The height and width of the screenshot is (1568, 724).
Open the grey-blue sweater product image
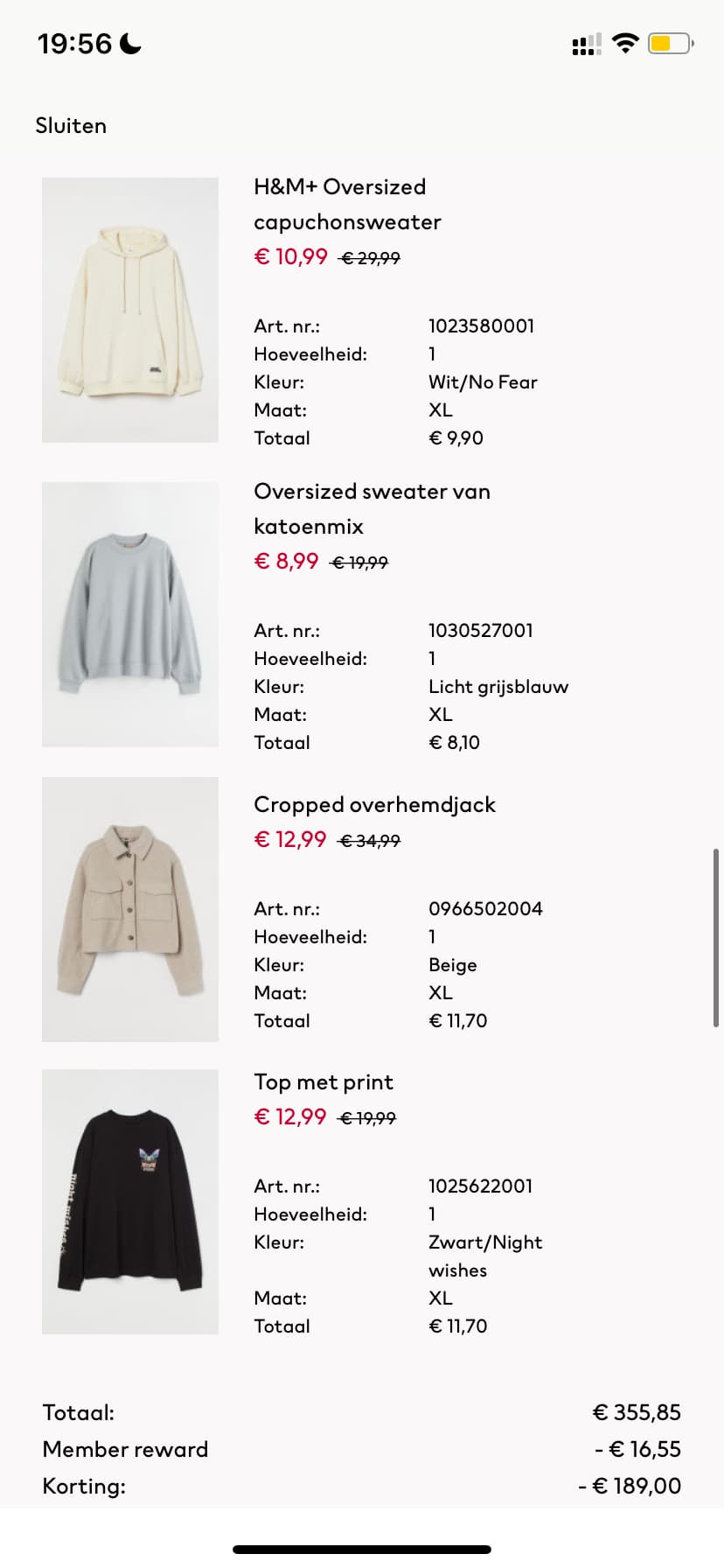[x=130, y=614]
